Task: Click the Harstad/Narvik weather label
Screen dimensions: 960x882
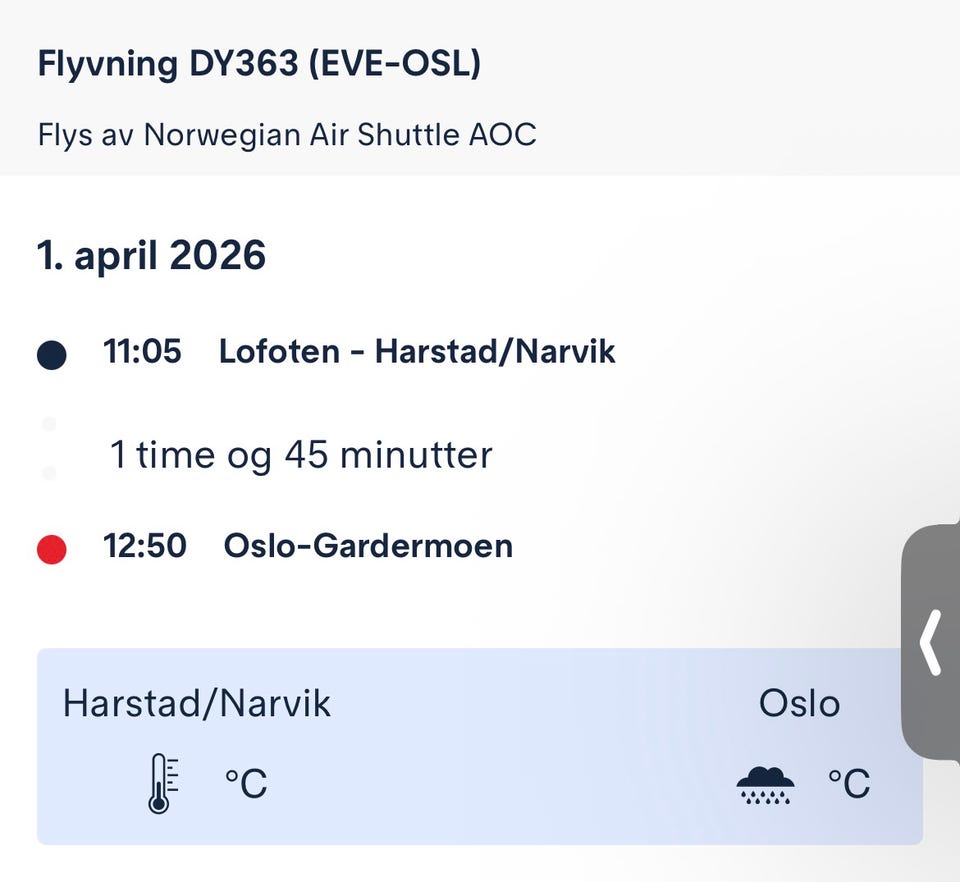Action: [x=197, y=703]
